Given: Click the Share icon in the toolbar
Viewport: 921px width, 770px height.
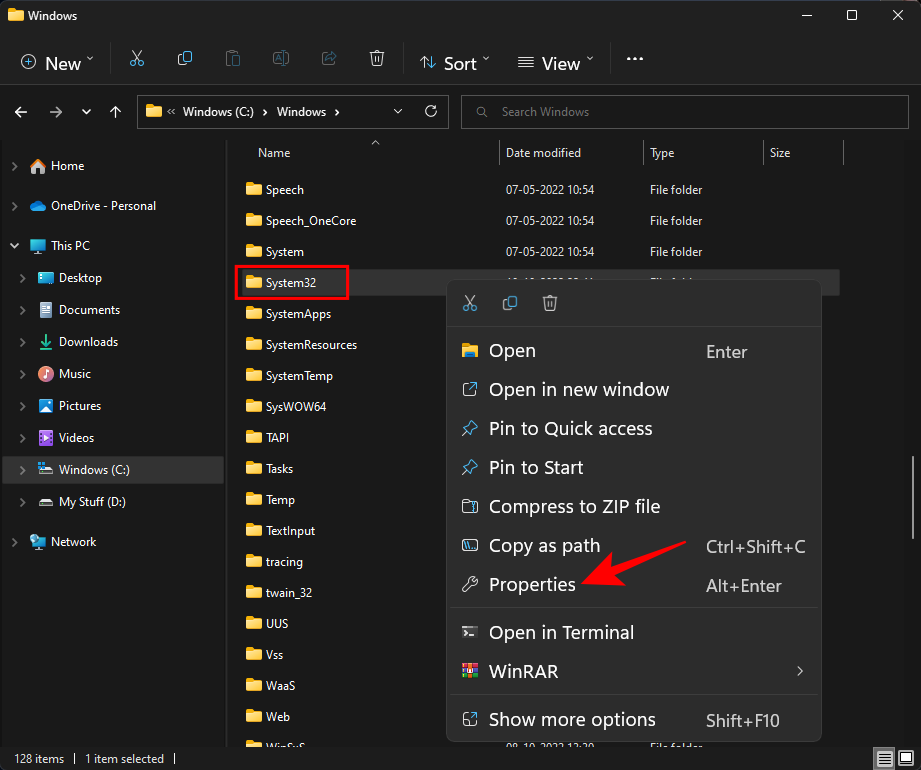Looking at the screenshot, I should click(329, 58).
